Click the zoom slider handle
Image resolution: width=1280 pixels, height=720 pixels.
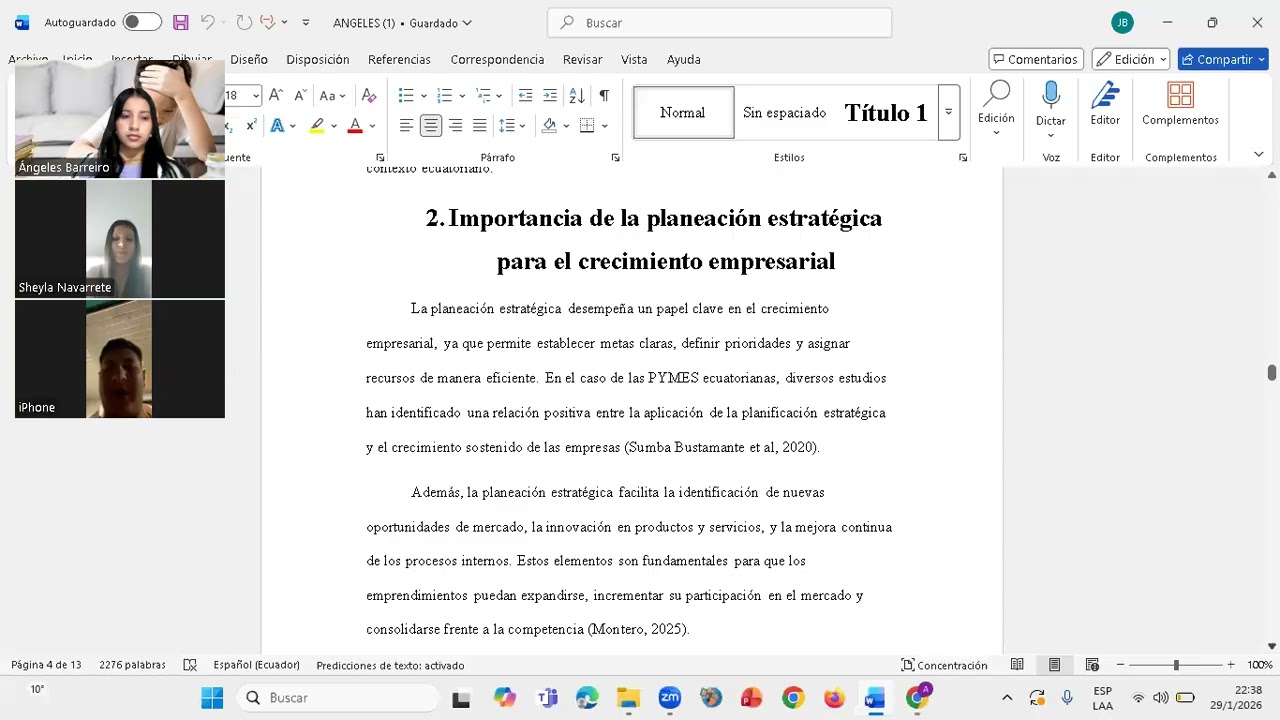tap(1176, 665)
